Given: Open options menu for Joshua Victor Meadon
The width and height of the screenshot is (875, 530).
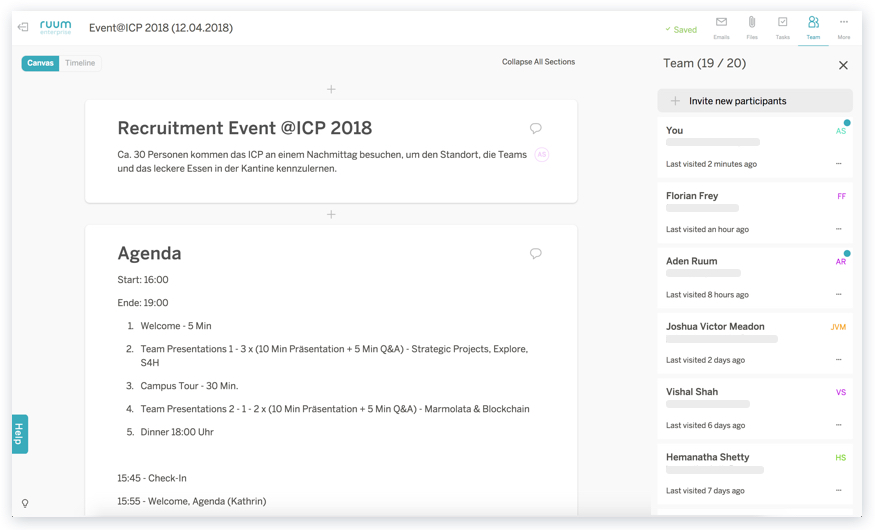Looking at the screenshot, I should (x=838, y=360).
